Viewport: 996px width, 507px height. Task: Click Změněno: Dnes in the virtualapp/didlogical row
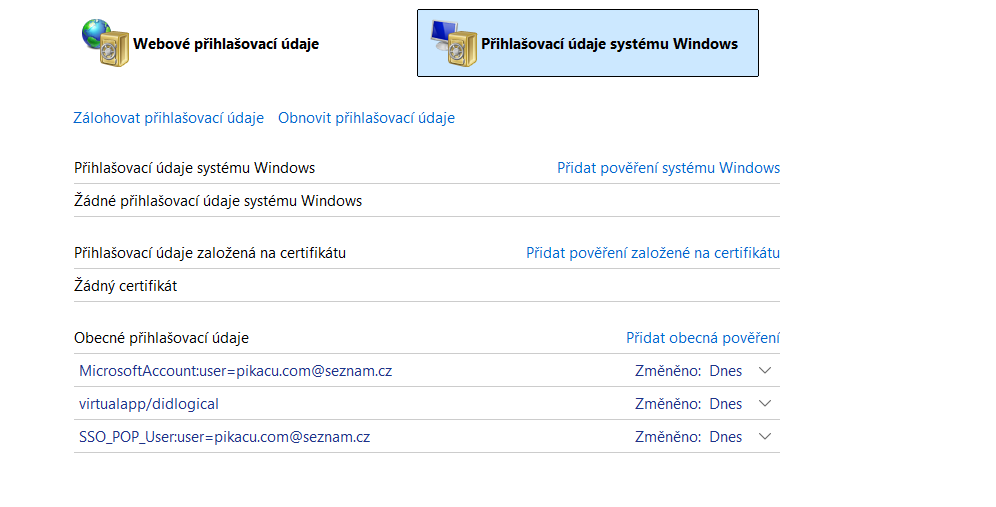point(689,404)
